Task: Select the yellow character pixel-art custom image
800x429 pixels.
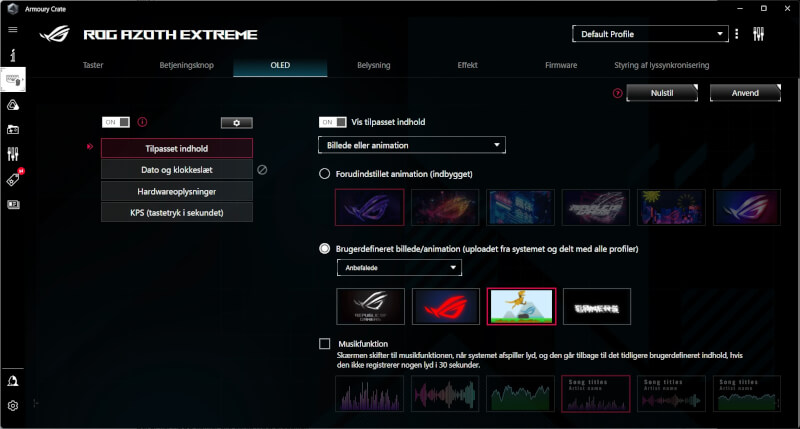Action: [521, 307]
